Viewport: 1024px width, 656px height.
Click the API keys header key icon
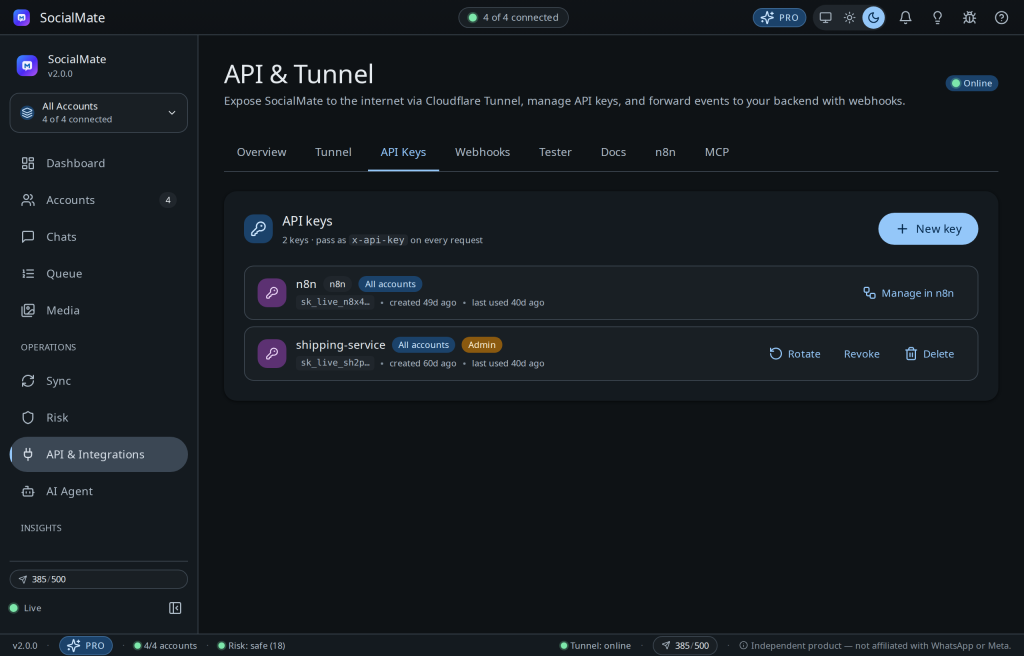(258, 229)
